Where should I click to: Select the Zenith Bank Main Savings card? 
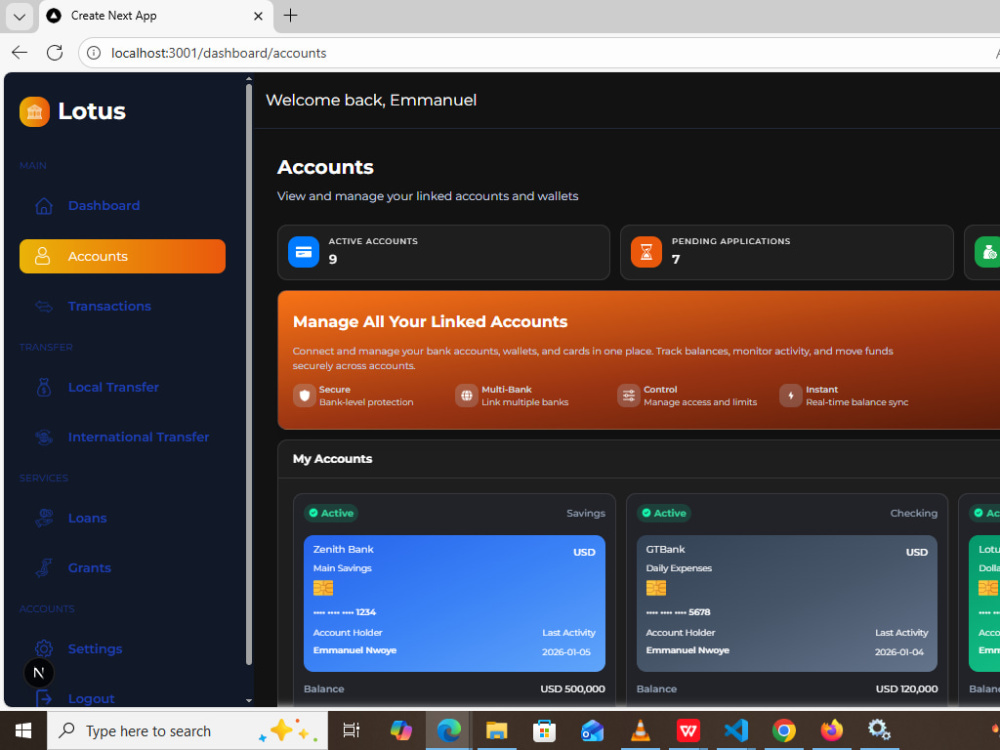click(x=454, y=603)
